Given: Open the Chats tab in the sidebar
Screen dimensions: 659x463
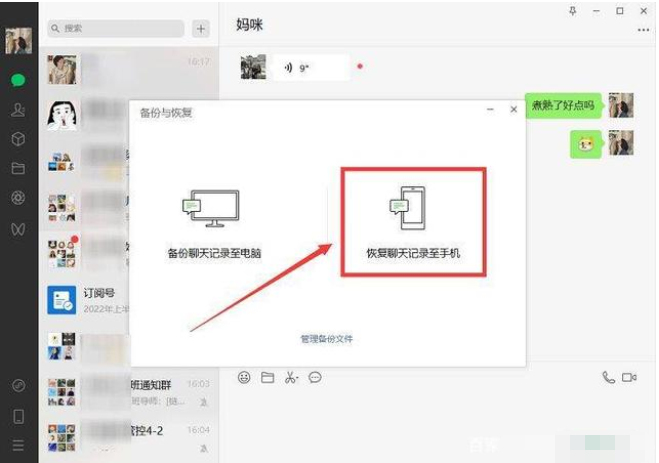Looking at the screenshot, I should (18, 79).
